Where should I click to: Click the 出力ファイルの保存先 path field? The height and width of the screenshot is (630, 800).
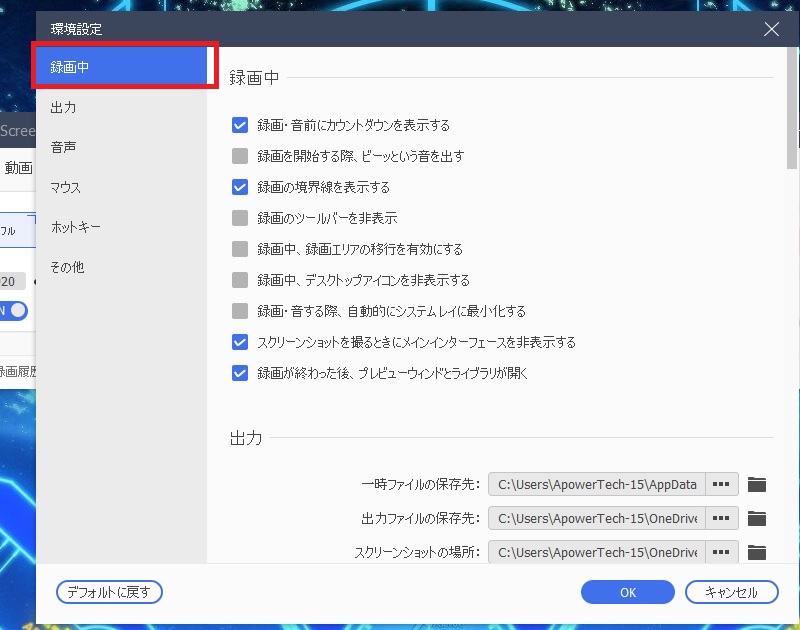tap(597, 518)
